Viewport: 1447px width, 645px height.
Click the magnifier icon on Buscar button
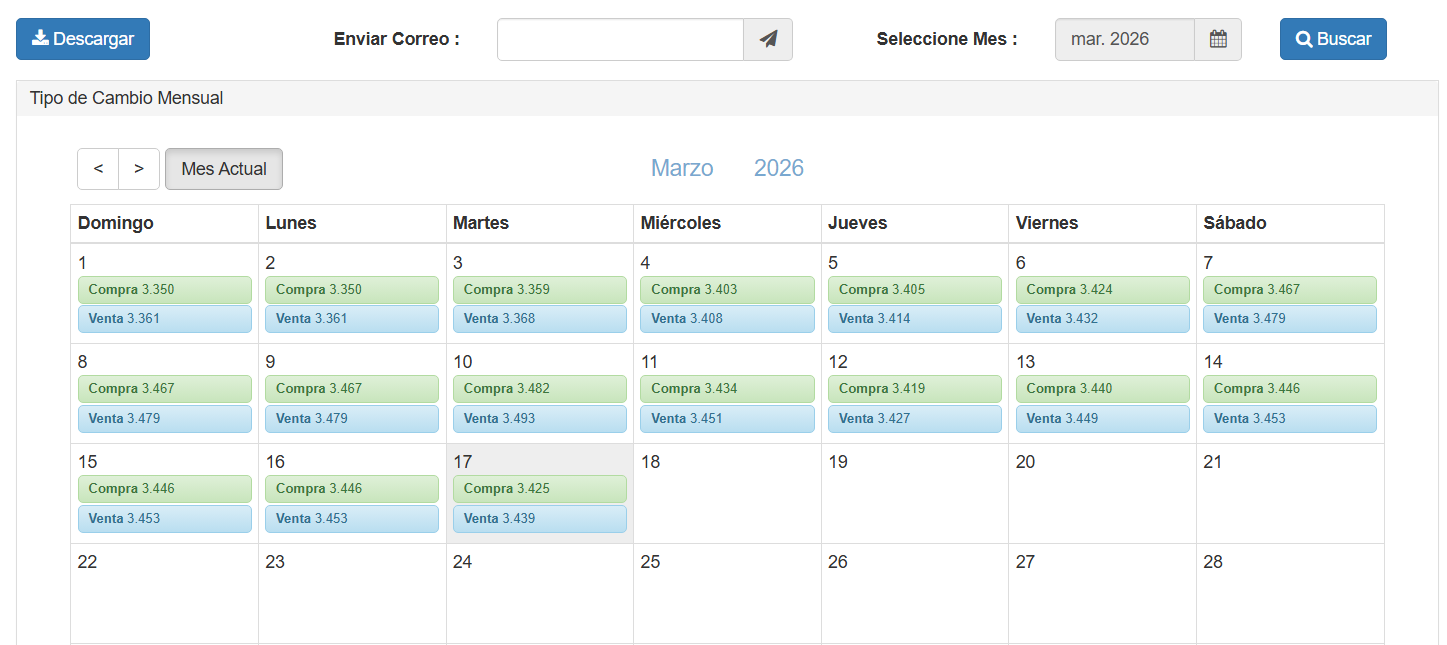[x=1304, y=39]
